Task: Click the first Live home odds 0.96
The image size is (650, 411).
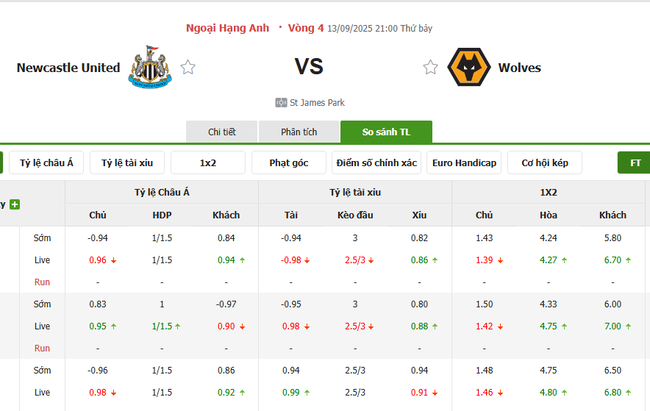Action: 97,260
